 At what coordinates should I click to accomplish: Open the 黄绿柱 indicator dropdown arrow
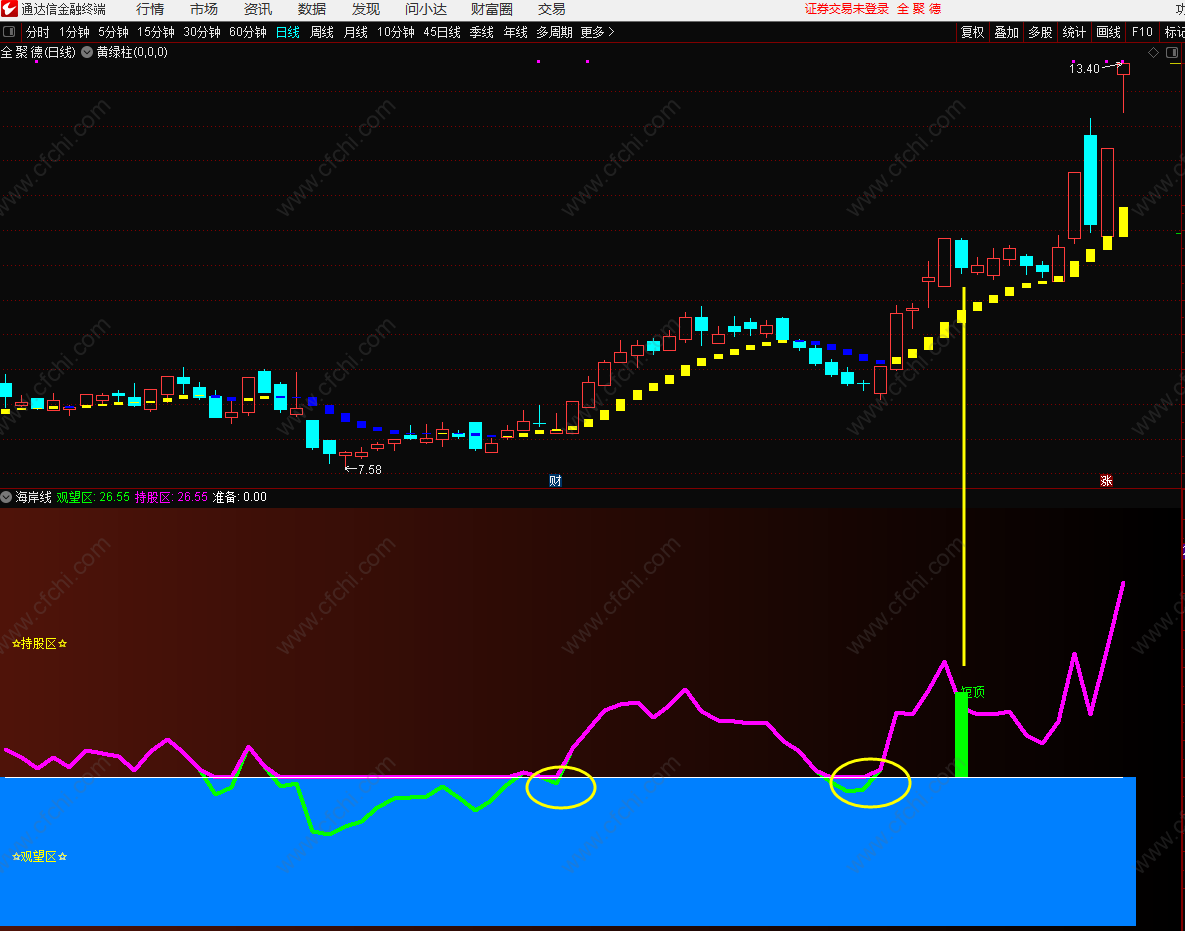(x=87, y=52)
